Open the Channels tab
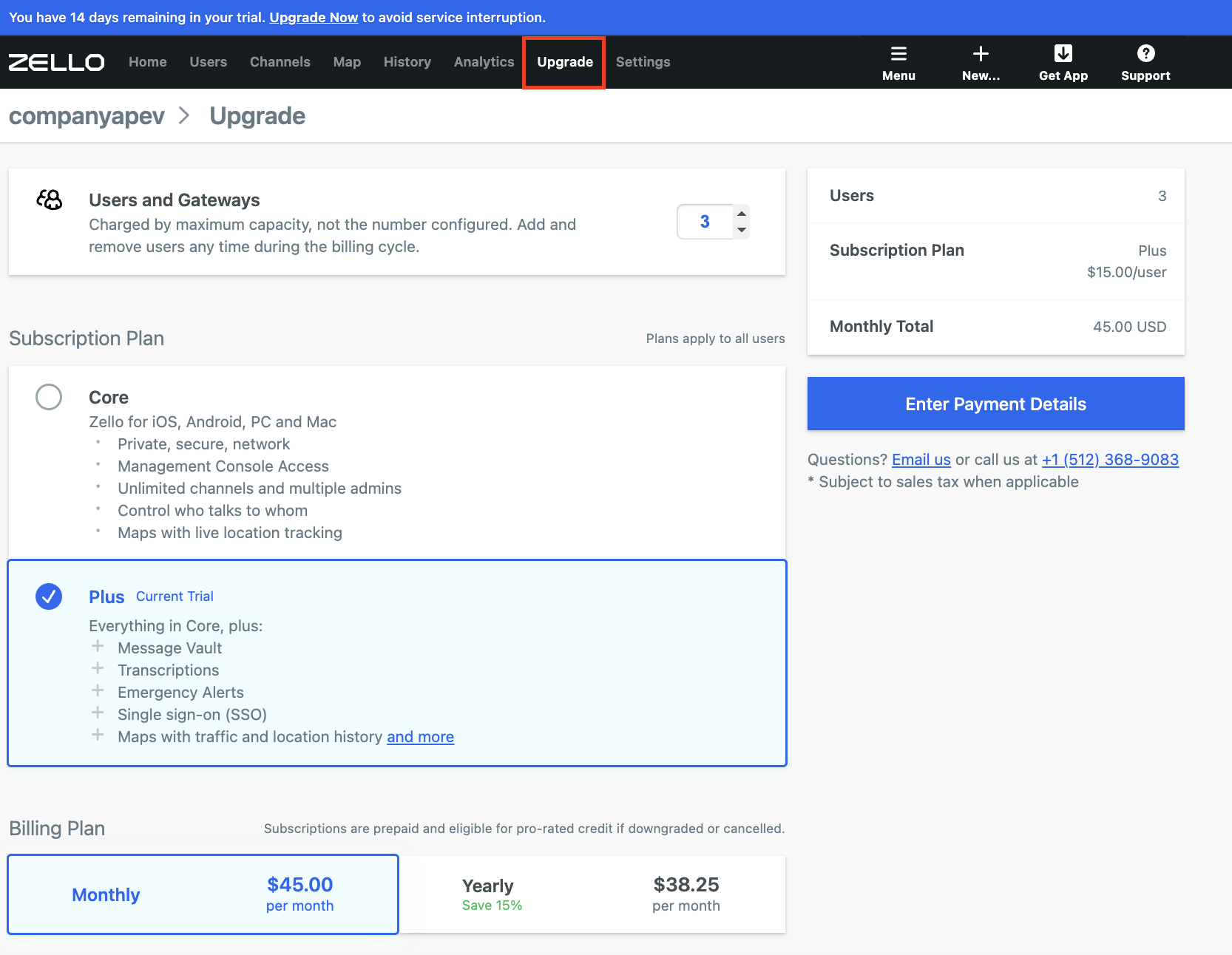The height and width of the screenshot is (955, 1232). coord(280,62)
